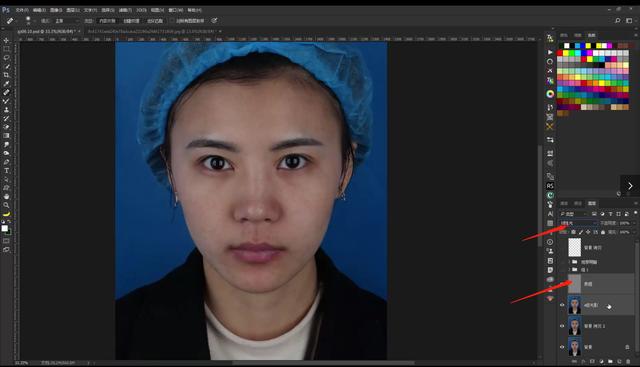The image size is (640, 367).
Task: Enable the sample all layers checkbox
Action: (x=172, y=20)
